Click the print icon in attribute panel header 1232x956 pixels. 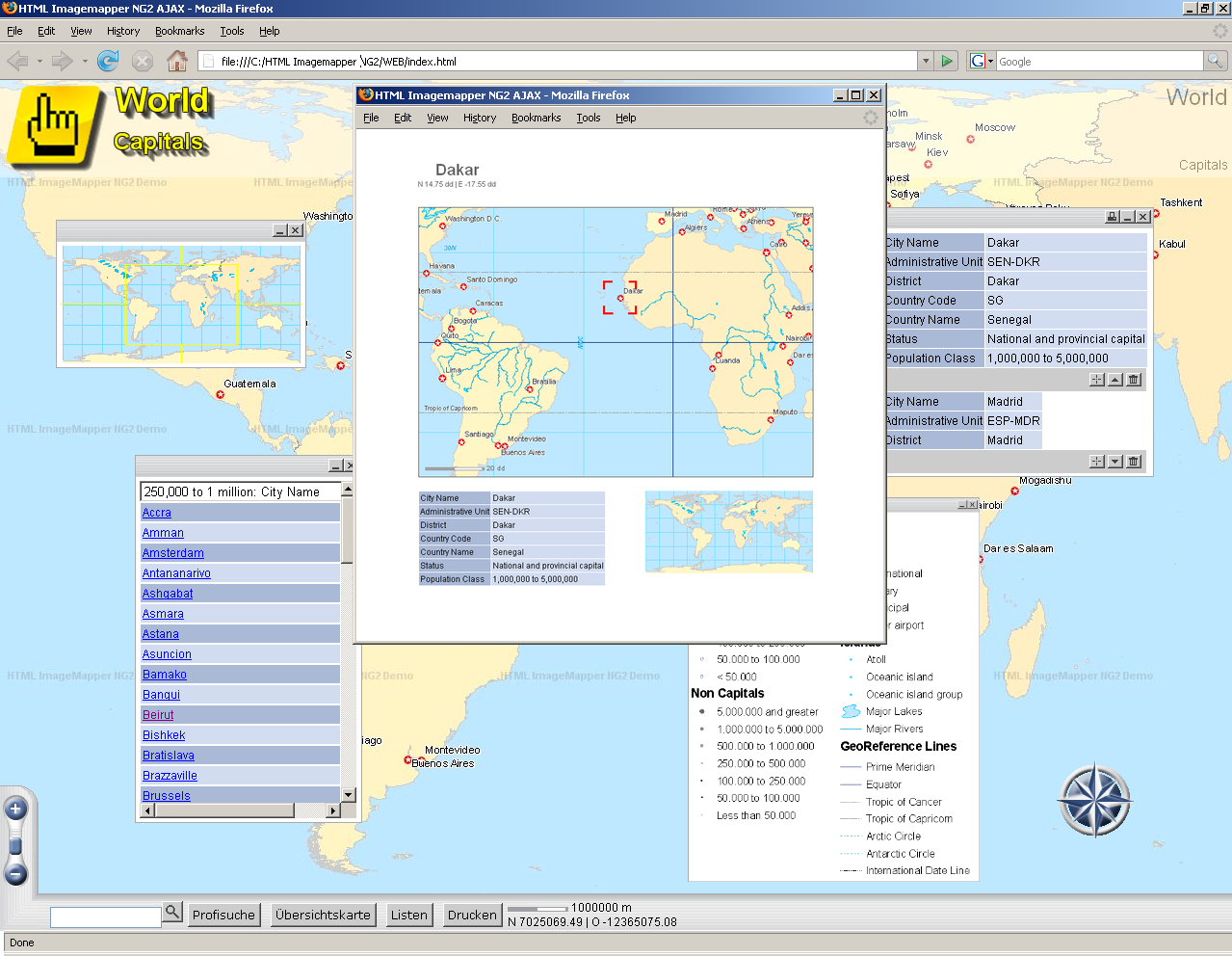click(1112, 217)
